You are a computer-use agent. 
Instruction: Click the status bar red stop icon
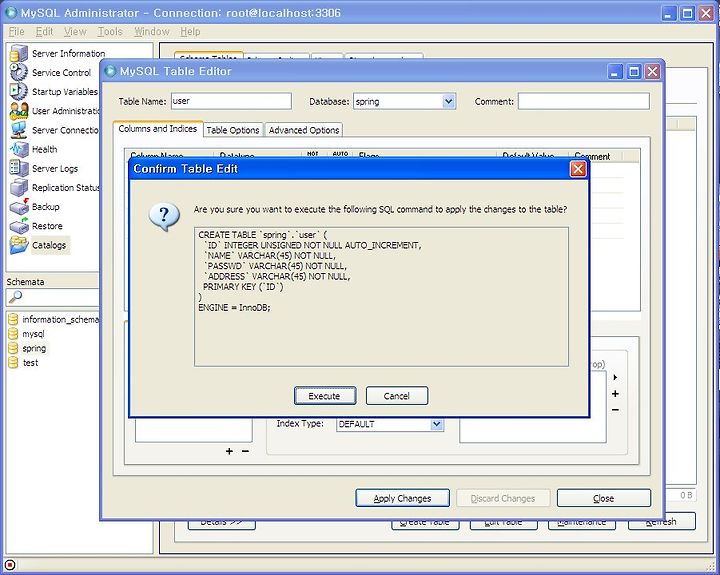[9, 565]
